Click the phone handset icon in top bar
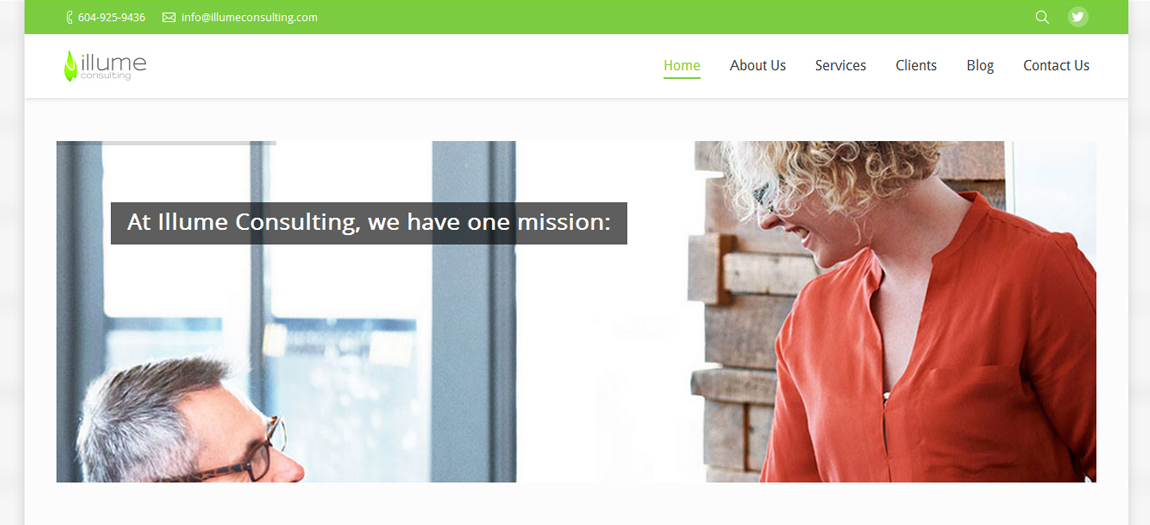 pyautogui.click(x=69, y=17)
